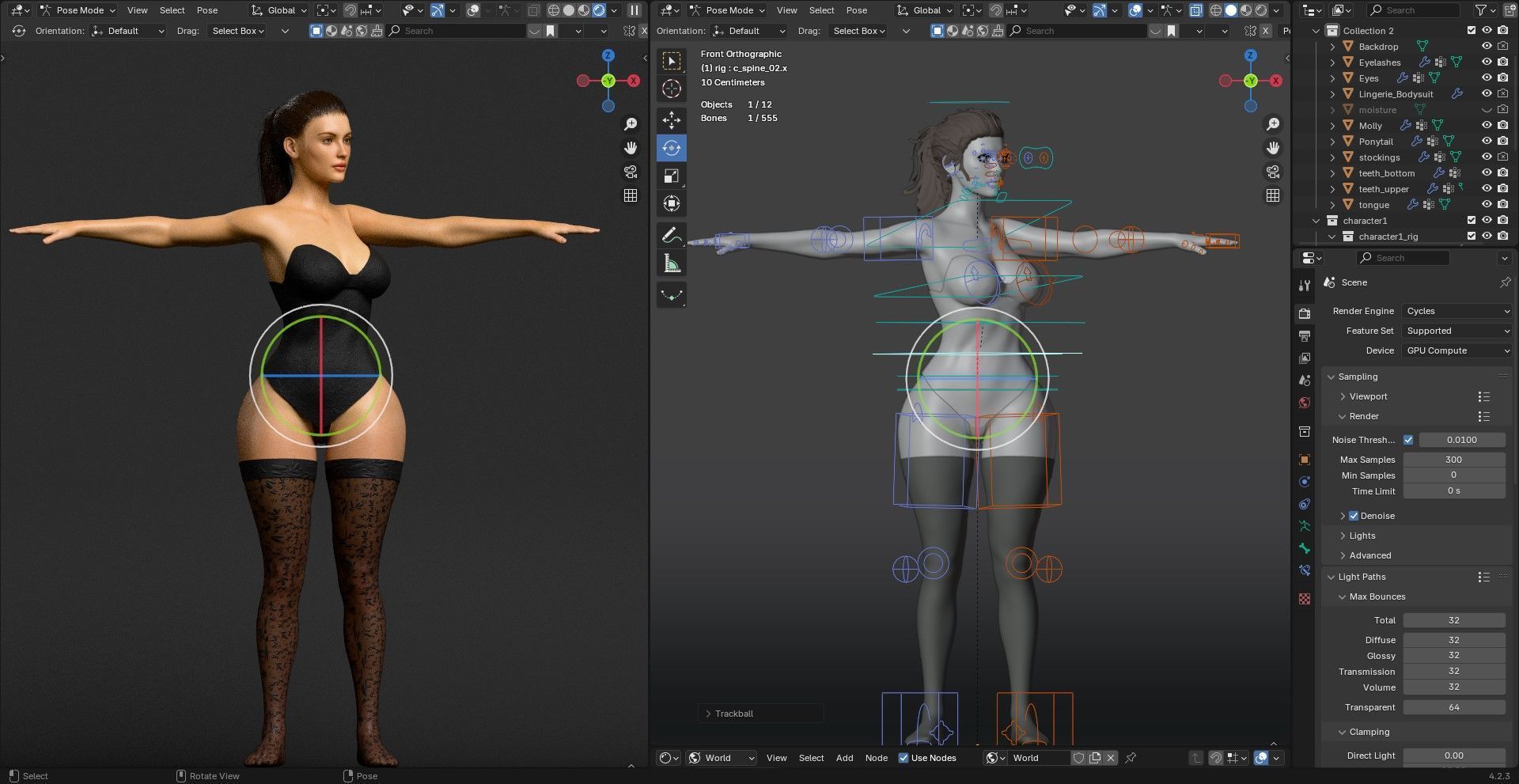The image size is (1519, 784).
Task: Choose the Select Box tool icon
Action: pos(671,61)
